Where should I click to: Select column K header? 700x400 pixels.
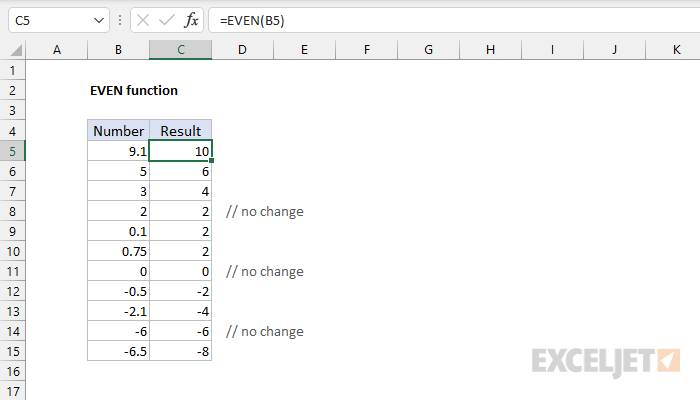[673, 50]
